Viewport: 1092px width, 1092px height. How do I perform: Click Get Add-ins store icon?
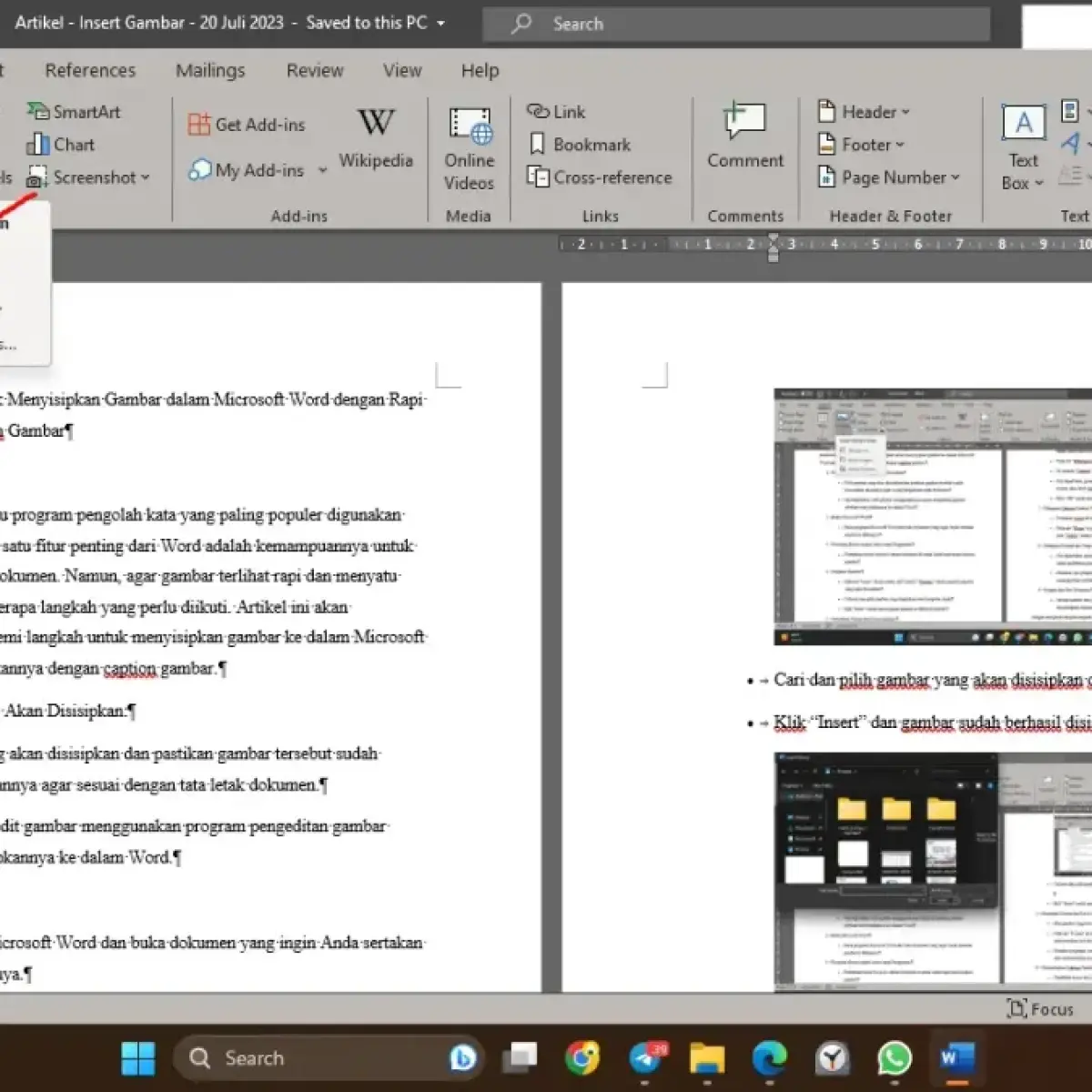[199, 125]
